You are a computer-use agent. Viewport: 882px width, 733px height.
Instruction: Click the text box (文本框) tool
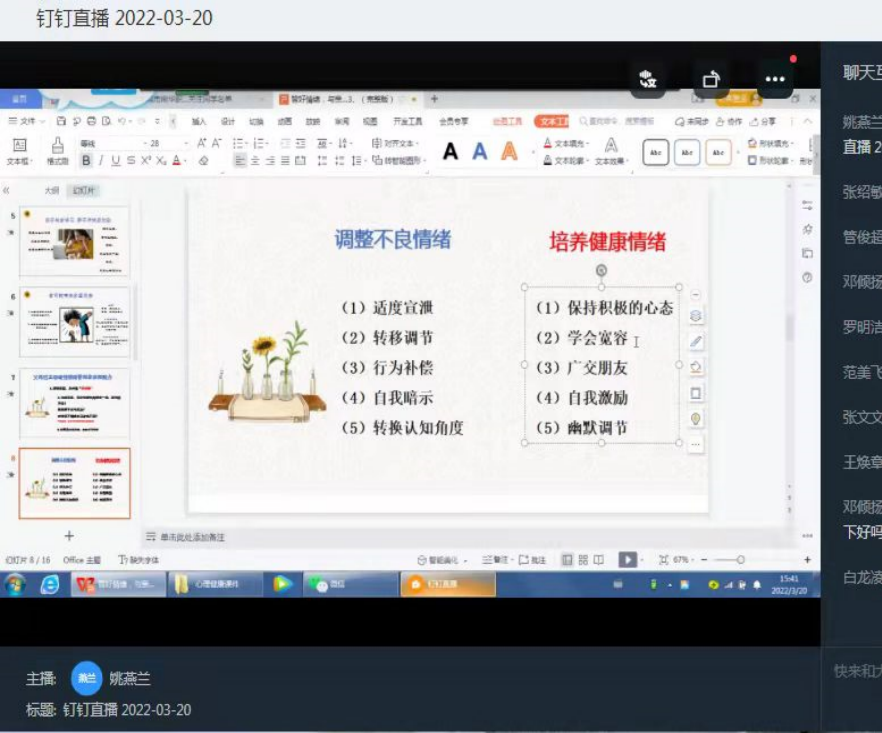(20, 151)
